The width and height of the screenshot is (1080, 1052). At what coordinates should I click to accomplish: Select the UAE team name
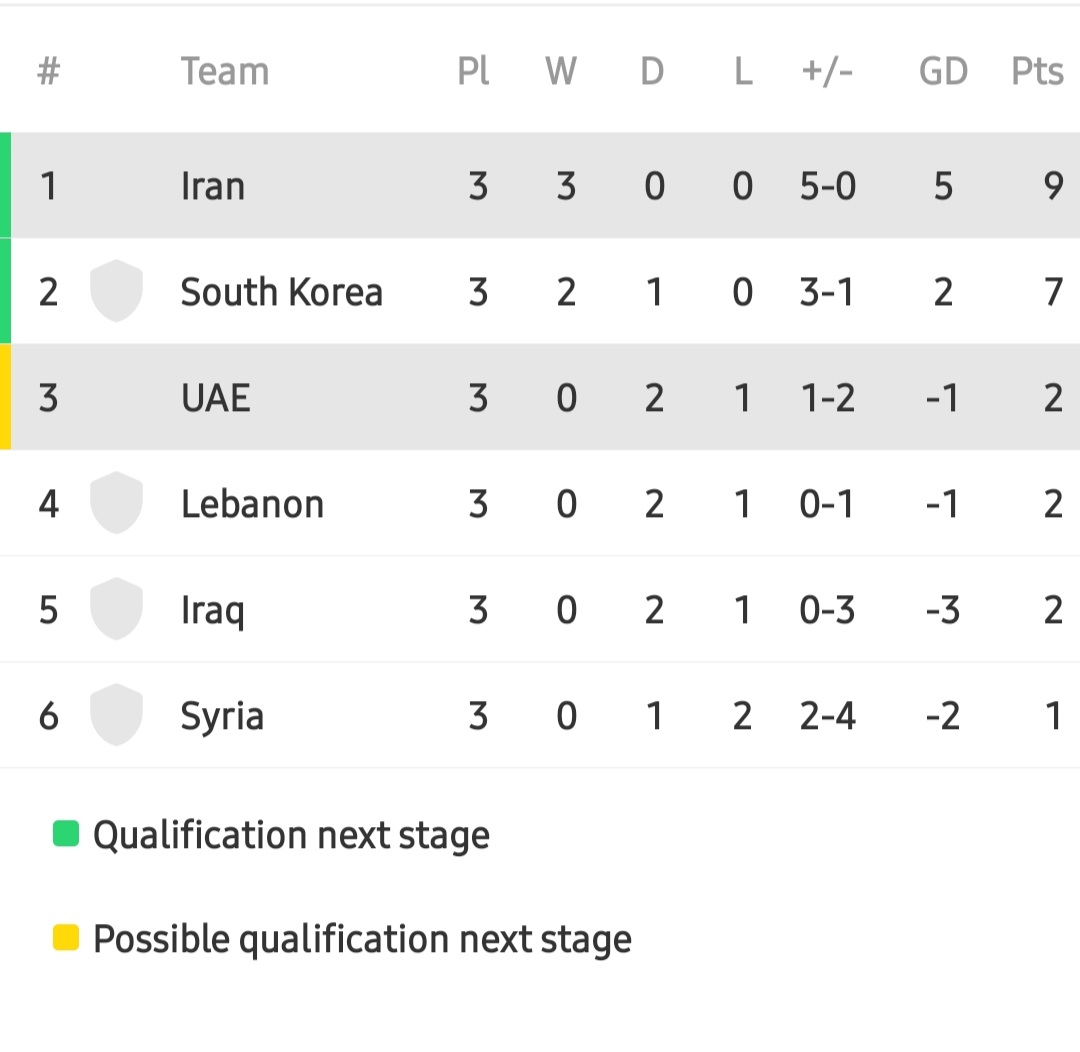pos(215,398)
